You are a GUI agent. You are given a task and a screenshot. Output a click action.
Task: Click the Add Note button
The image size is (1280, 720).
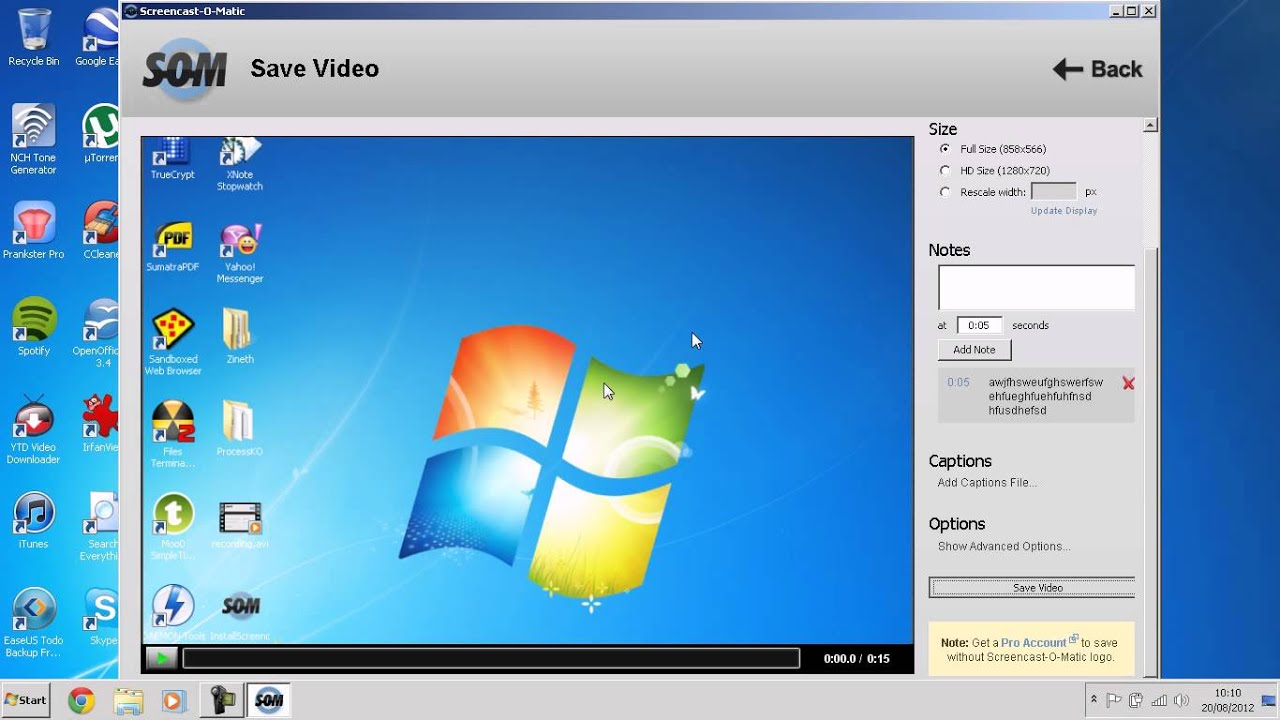(974, 350)
